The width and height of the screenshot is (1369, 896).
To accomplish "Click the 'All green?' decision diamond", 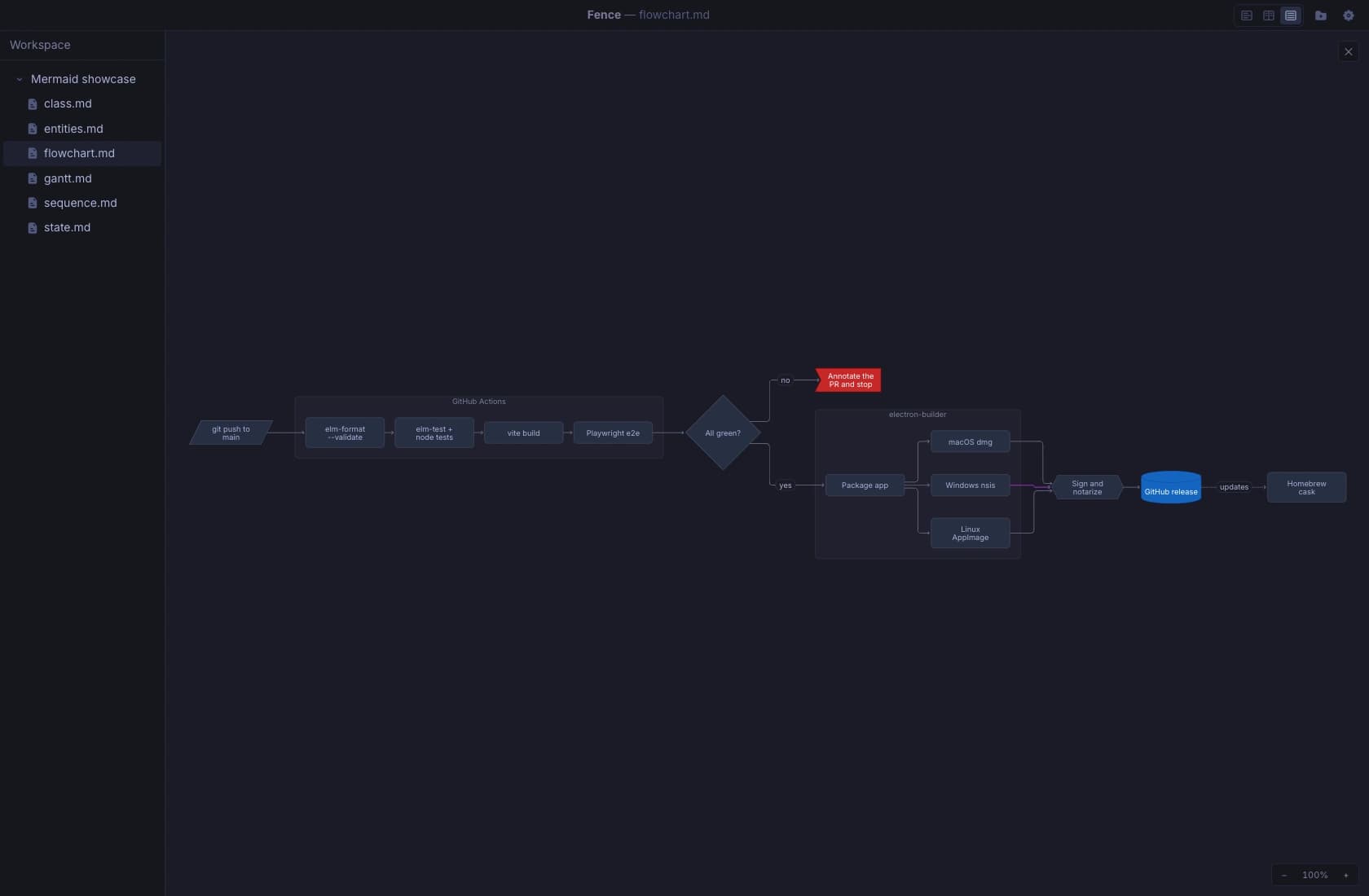I will click(x=723, y=433).
